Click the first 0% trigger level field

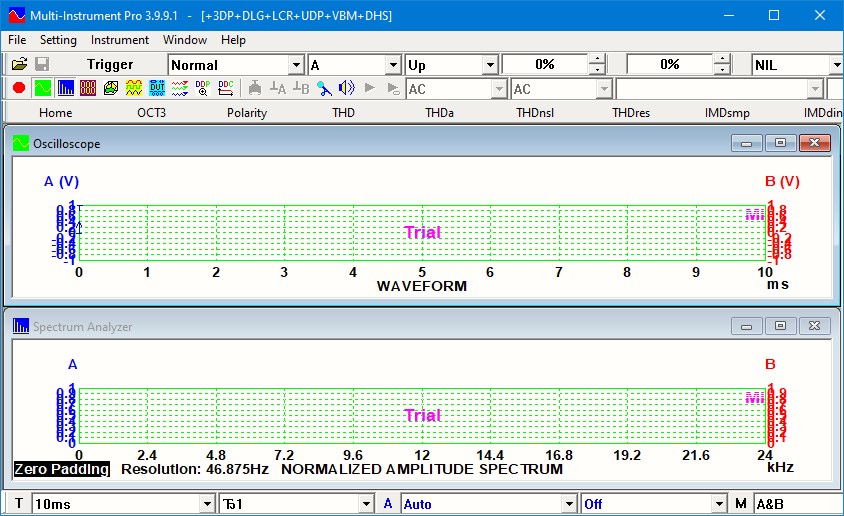coord(545,65)
